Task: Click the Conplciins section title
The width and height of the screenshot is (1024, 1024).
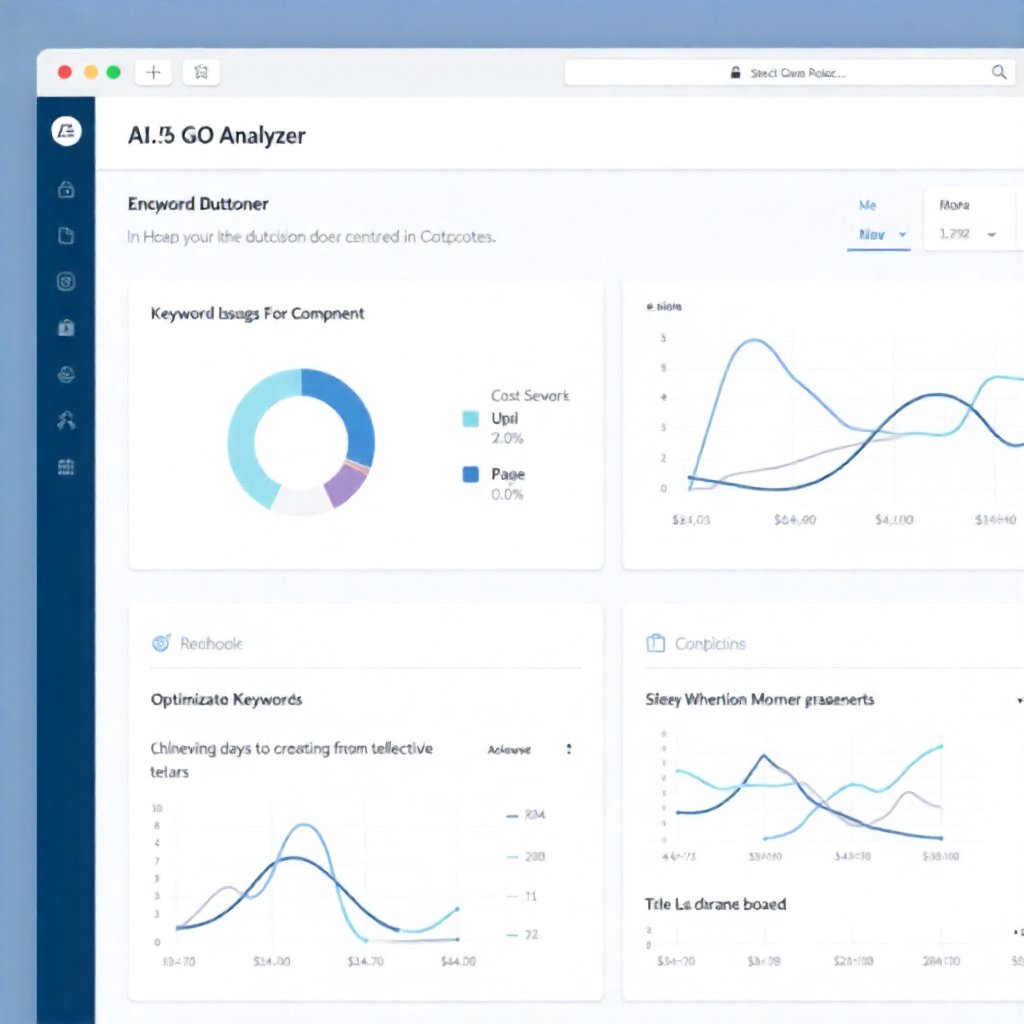Action: (710, 643)
